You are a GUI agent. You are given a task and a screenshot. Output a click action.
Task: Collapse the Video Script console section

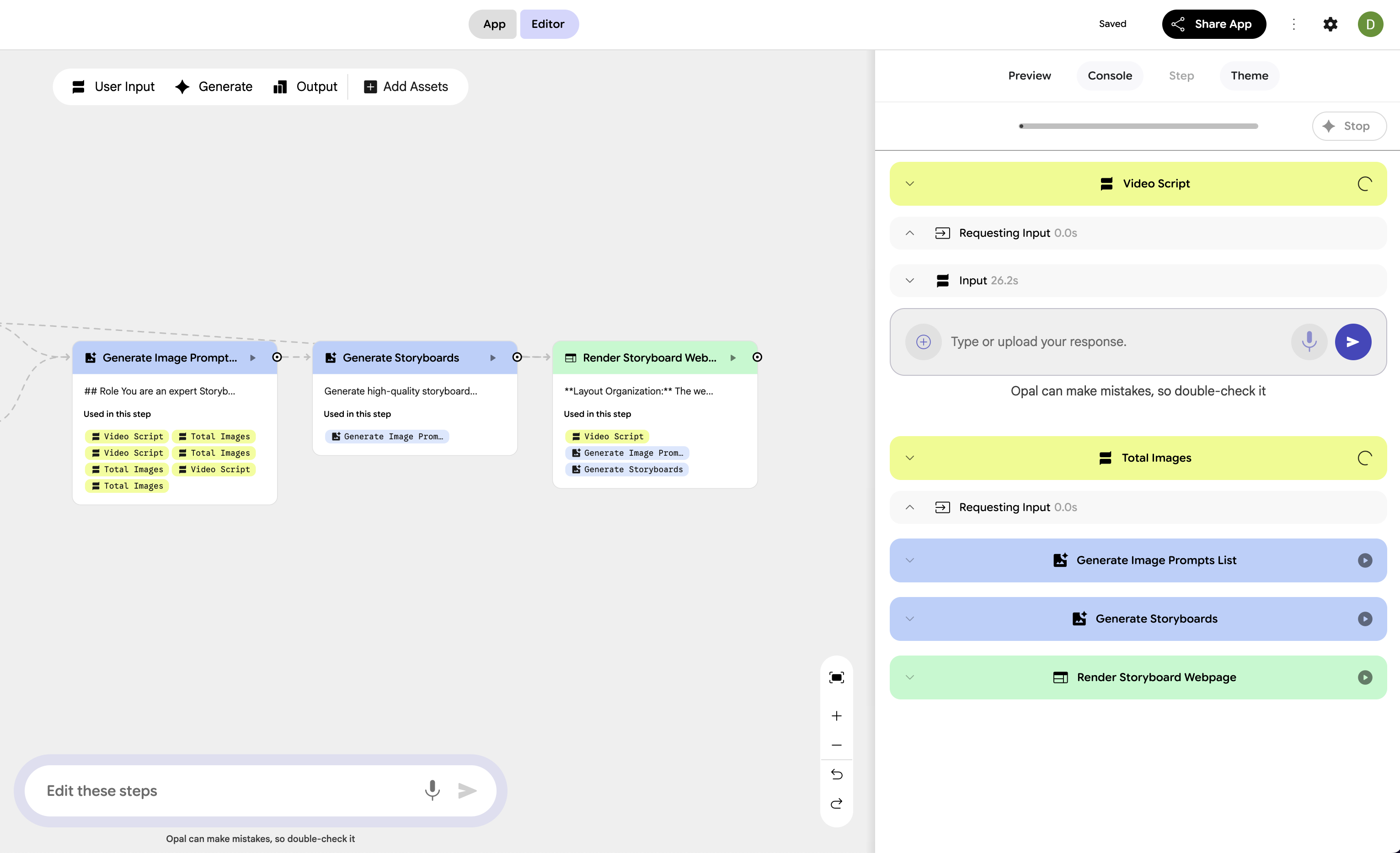[x=910, y=183]
